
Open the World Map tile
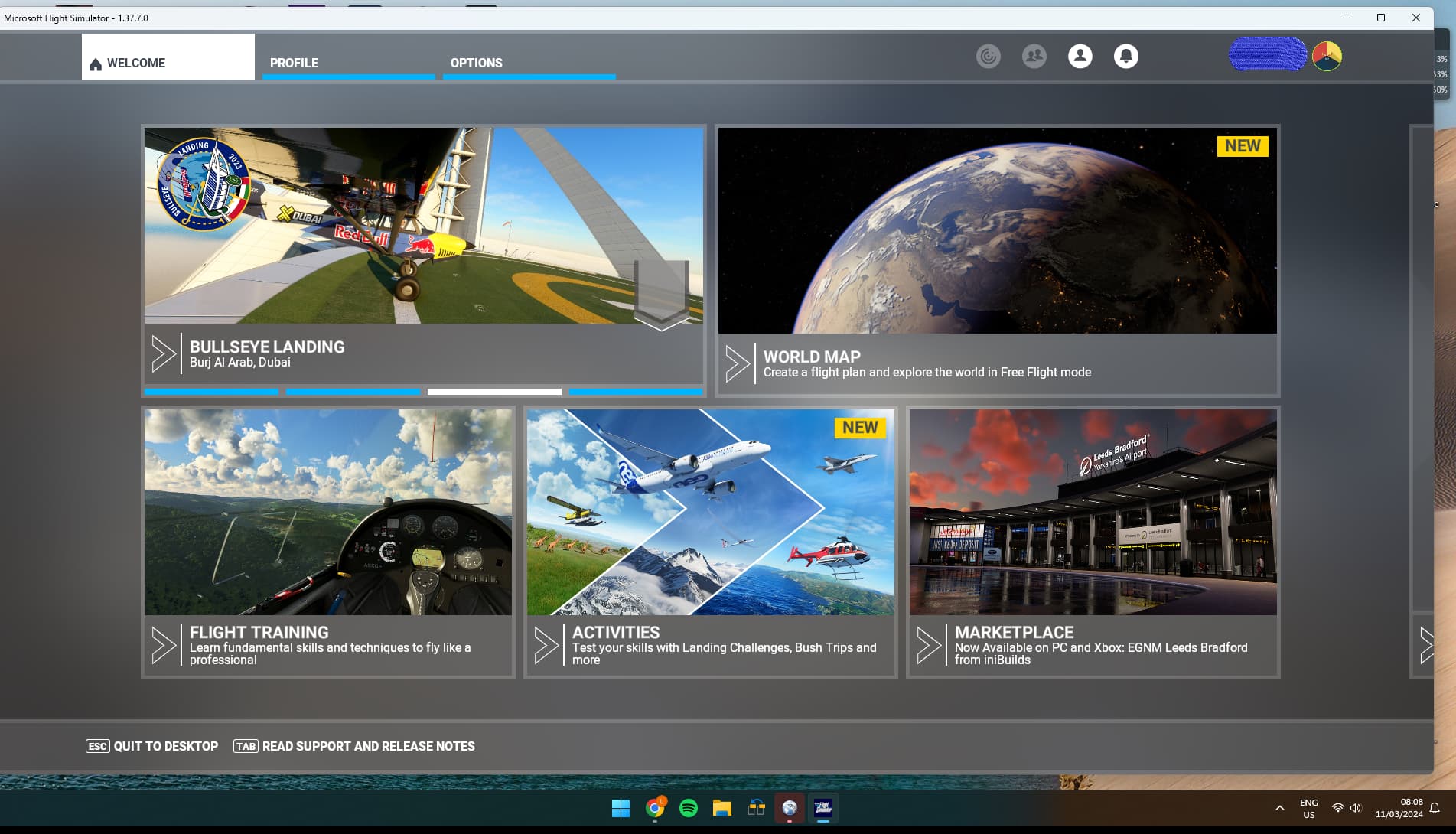click(997, 260)
